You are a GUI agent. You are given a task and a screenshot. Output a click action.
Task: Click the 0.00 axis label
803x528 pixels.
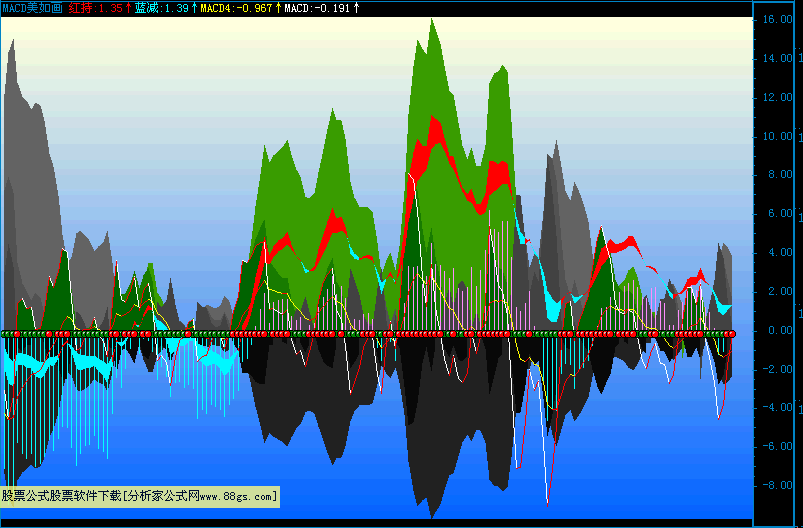780,330
